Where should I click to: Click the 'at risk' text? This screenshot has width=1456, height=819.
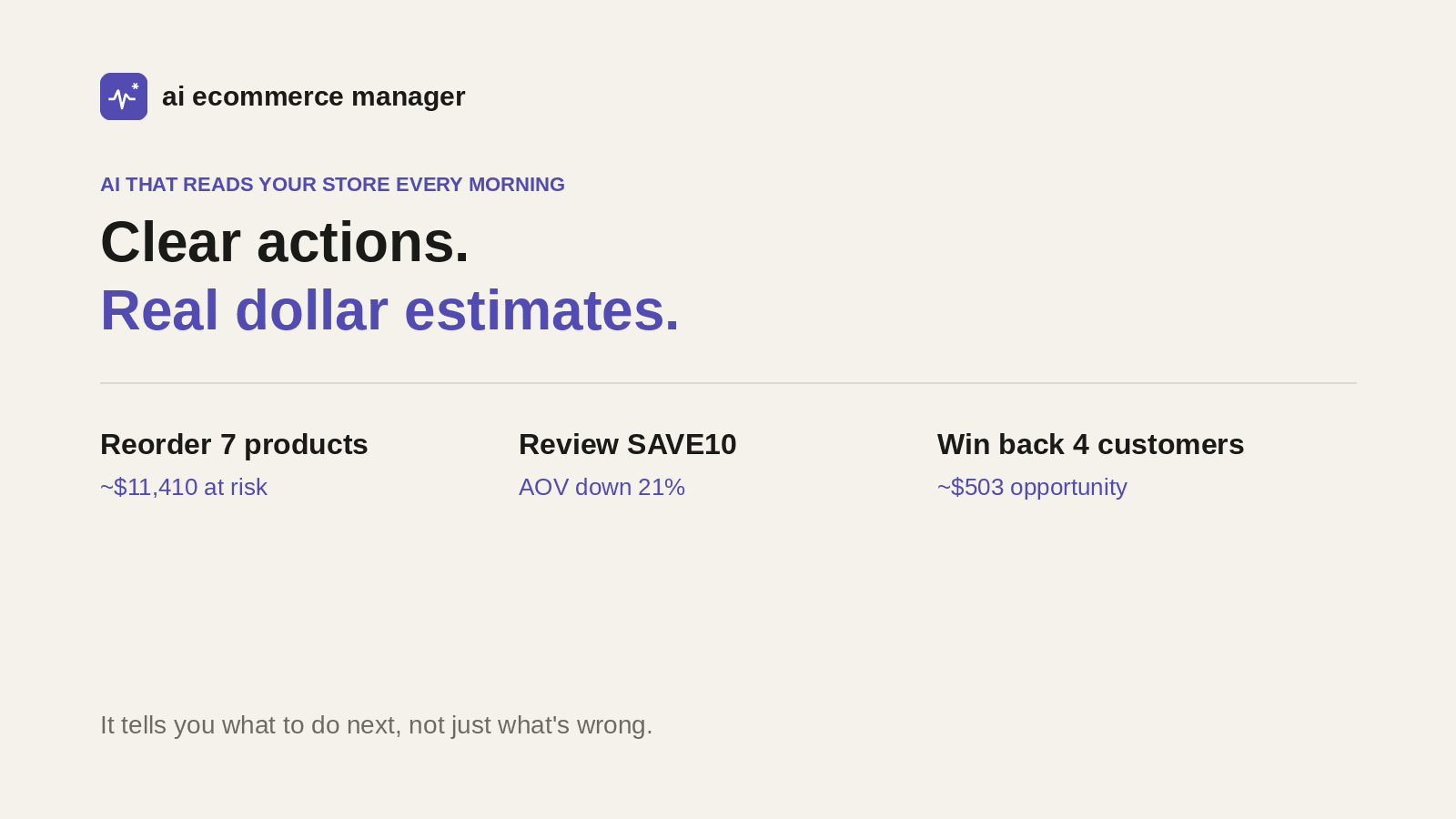click(236, 487)
